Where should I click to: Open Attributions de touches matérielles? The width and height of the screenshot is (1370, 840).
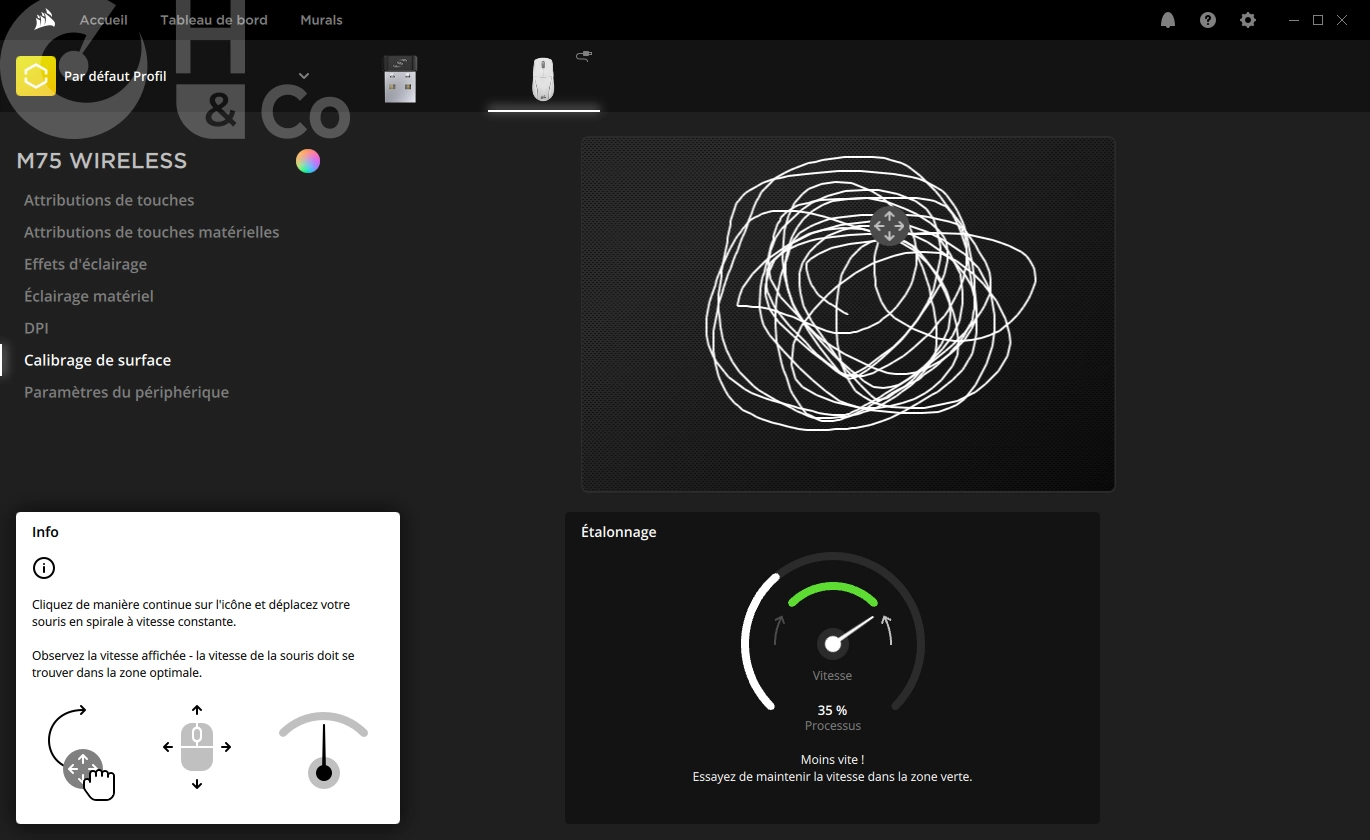point(152,232)
